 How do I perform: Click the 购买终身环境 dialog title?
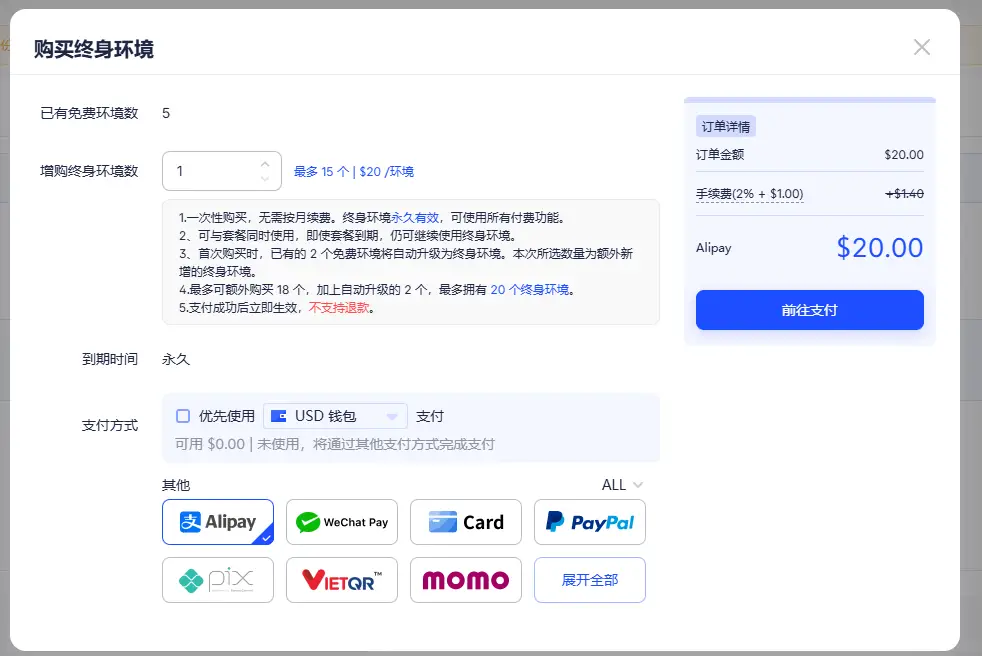tap(94, 49)
